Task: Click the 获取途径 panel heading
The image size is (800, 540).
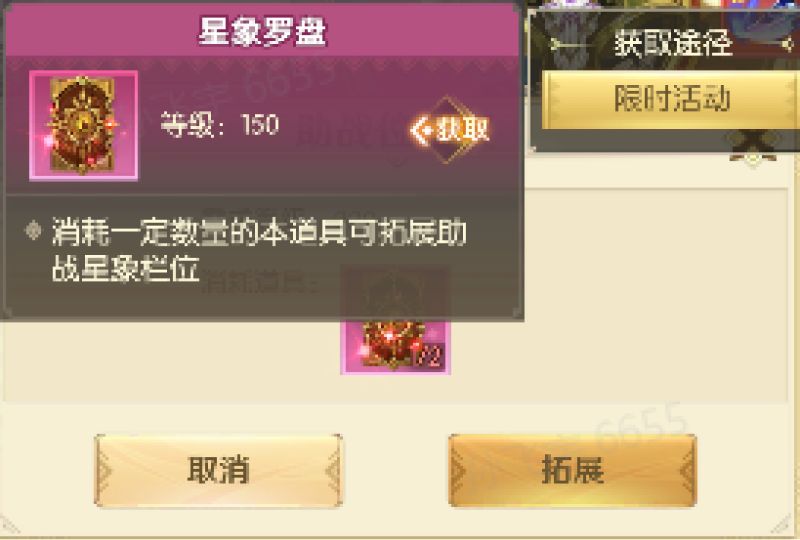Action: point(673,44)
